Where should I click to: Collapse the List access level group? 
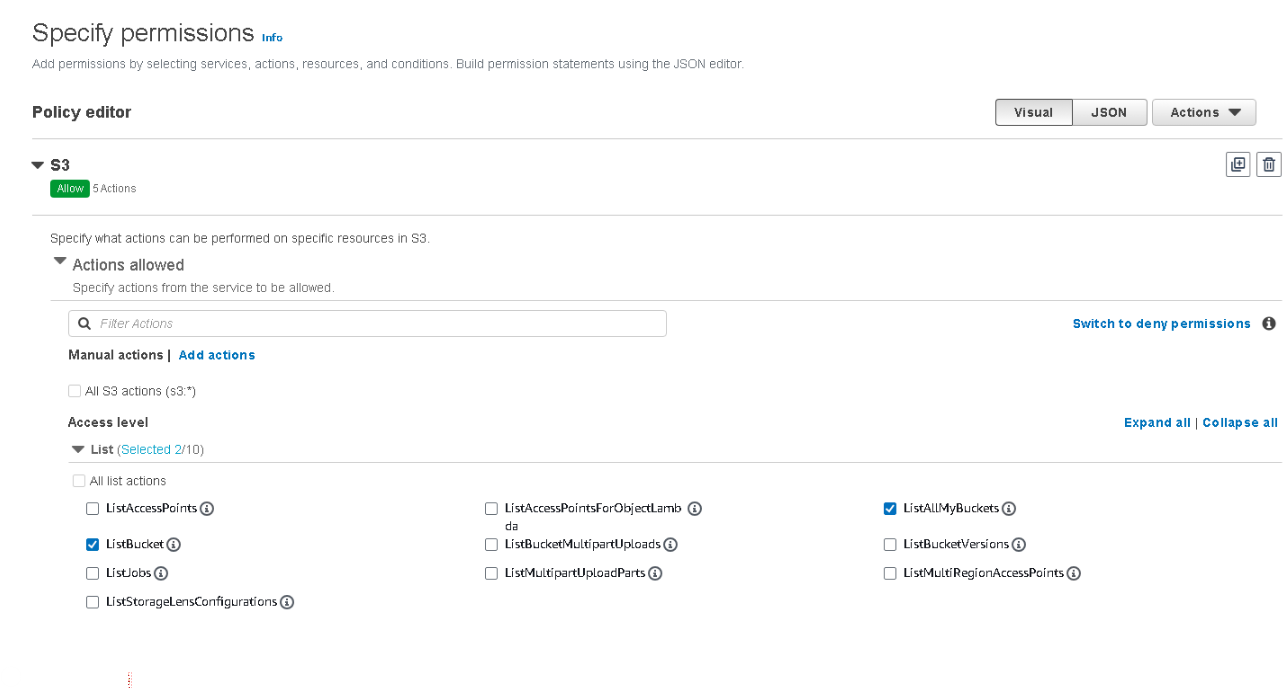point(78,450)
